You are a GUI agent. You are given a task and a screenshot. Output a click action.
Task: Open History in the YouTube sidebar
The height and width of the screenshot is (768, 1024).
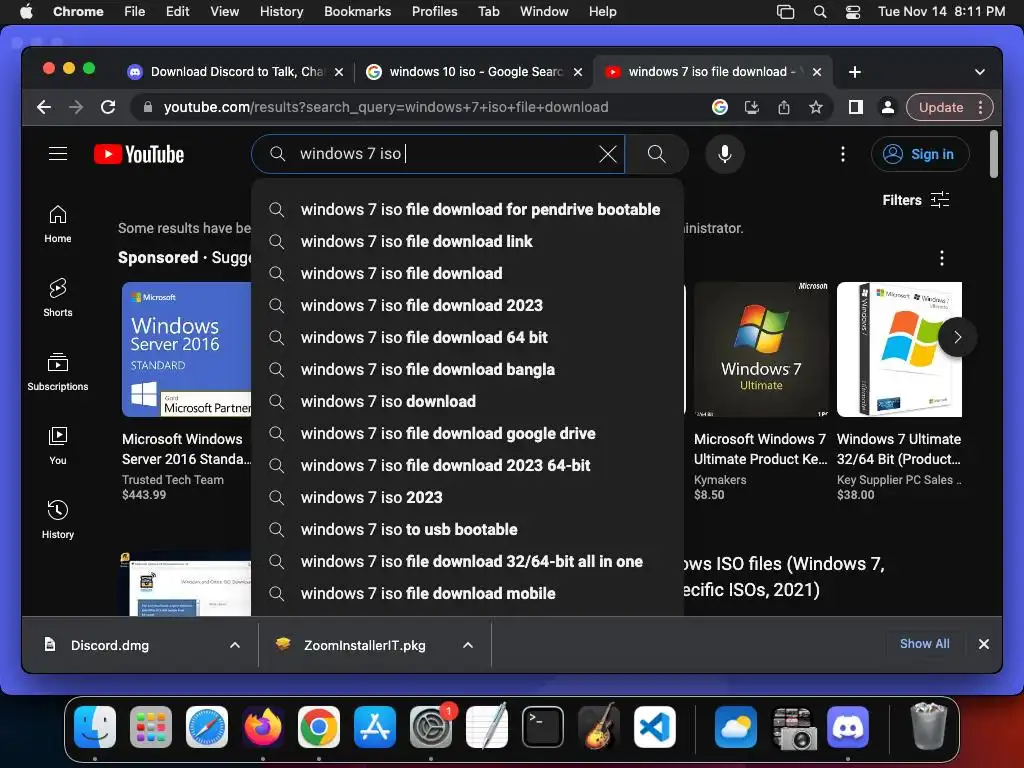(x=58, y=519)
